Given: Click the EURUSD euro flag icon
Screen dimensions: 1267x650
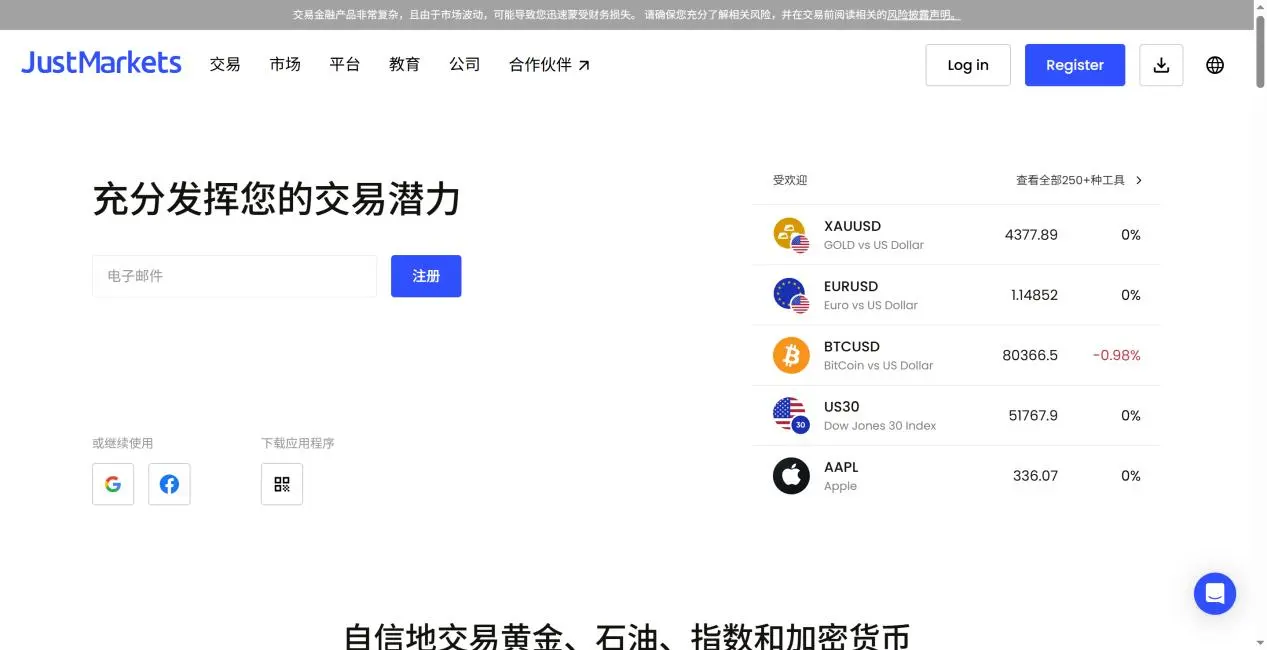Looking at the screenshot, I should pyautogui.click(x=791, y=295).
